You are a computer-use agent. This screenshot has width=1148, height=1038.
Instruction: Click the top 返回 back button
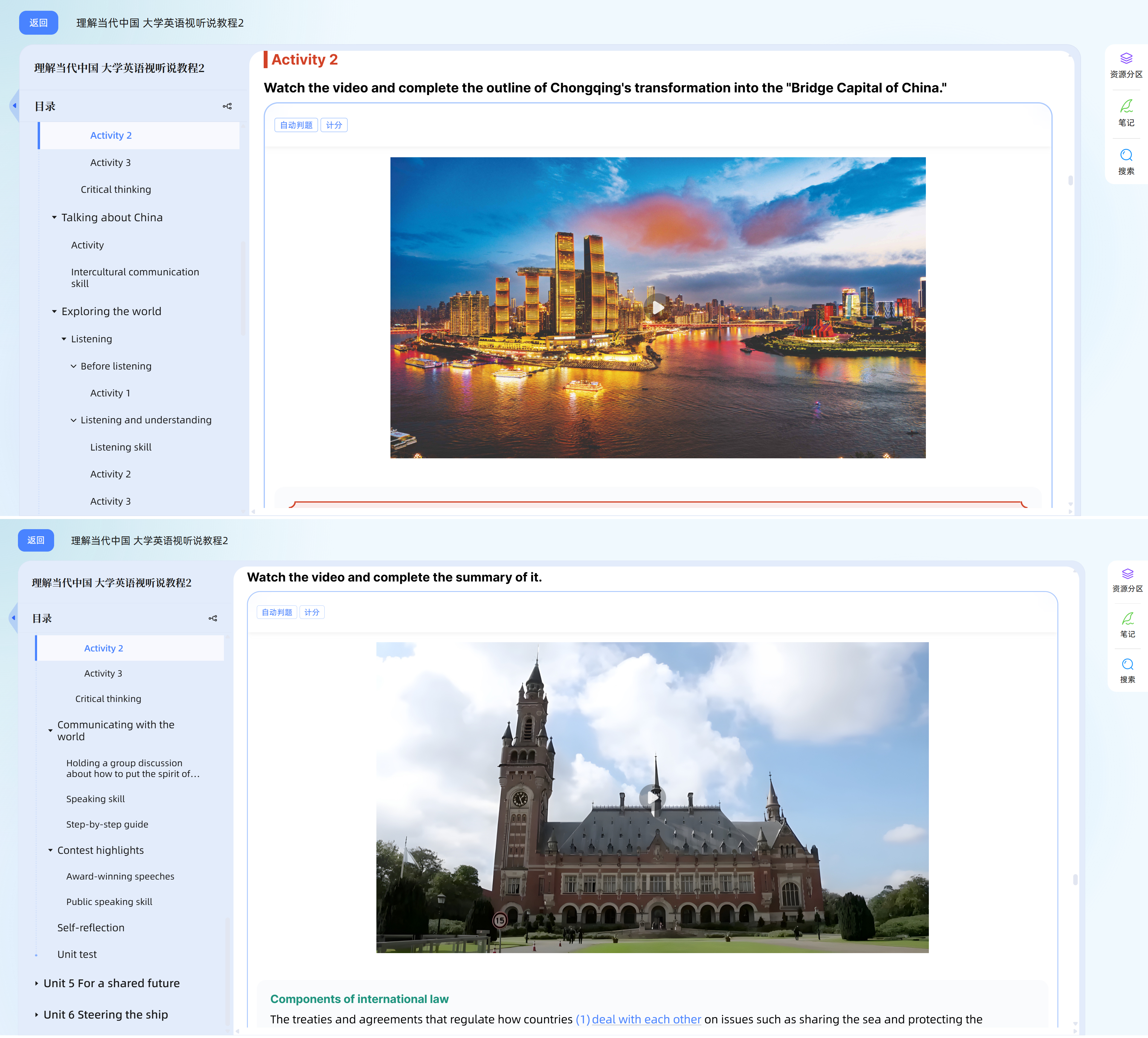[x=39, y=23]
